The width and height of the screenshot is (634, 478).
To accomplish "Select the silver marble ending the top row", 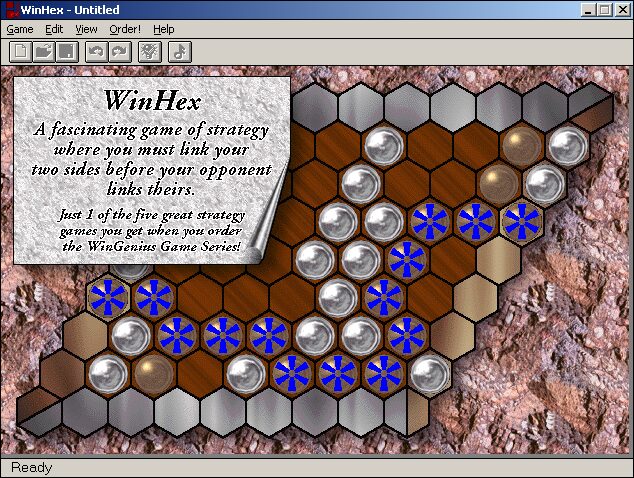I will coord(567,144).
